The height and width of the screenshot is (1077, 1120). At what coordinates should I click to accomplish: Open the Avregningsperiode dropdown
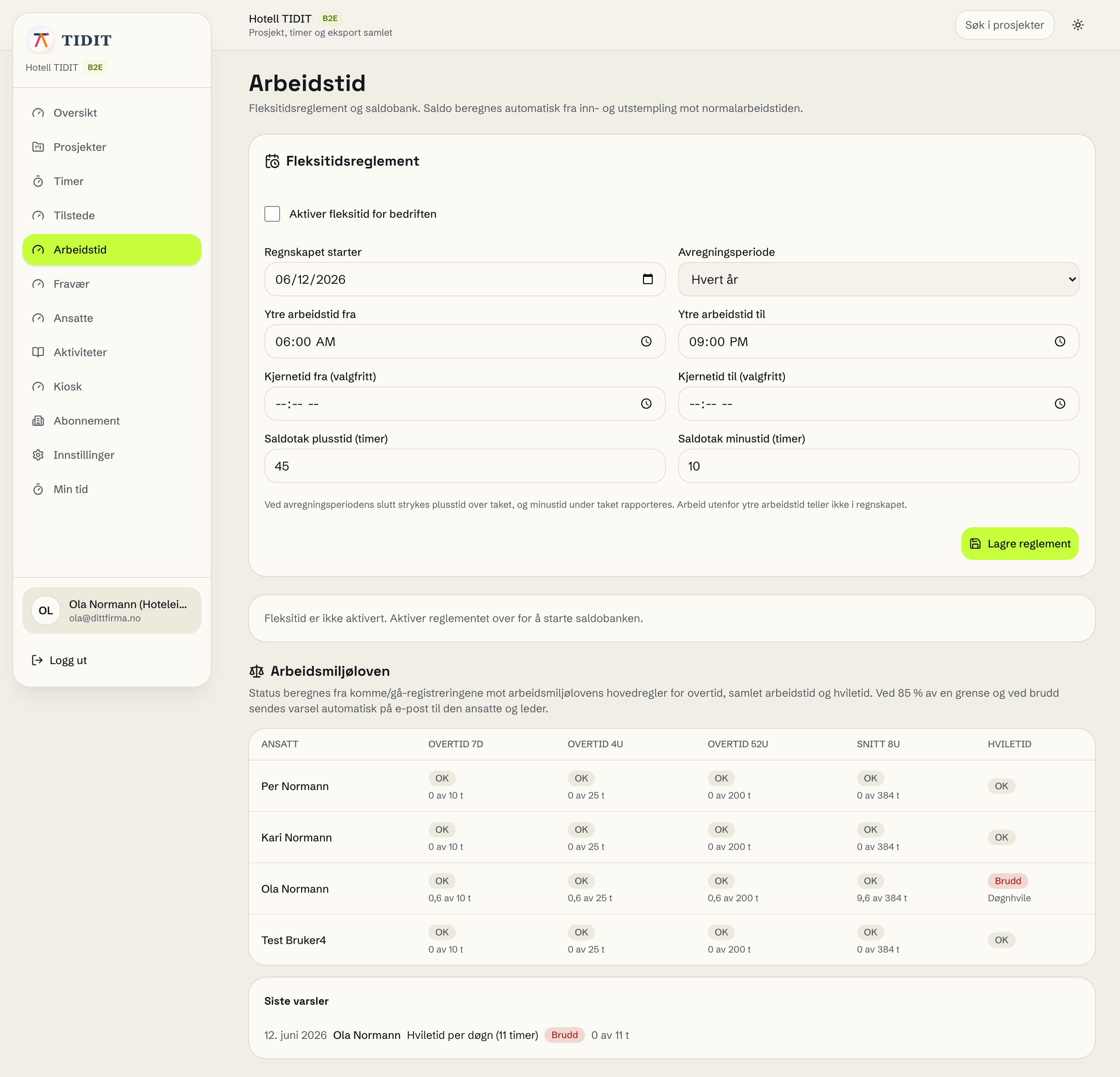pos(878,280)
